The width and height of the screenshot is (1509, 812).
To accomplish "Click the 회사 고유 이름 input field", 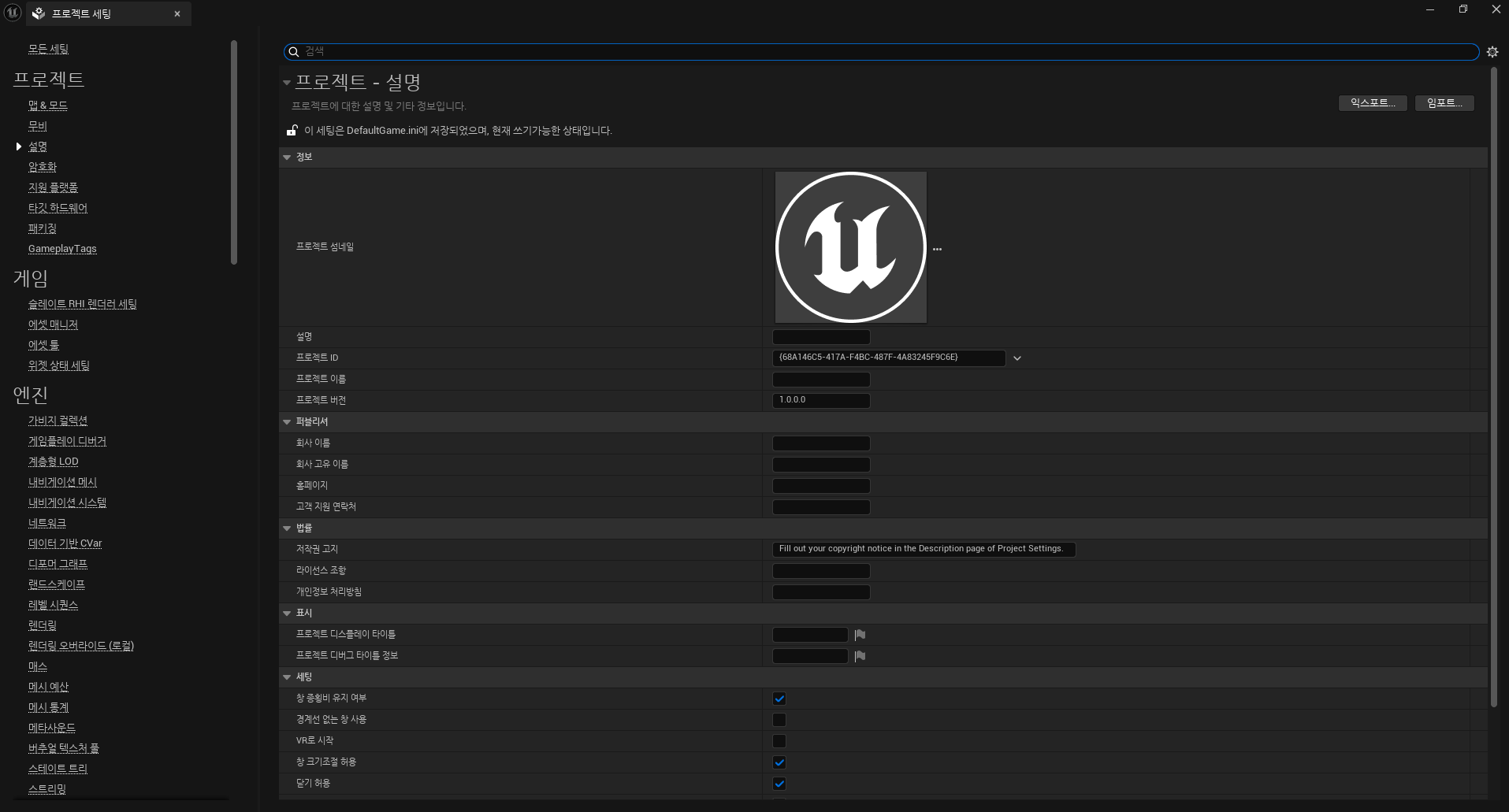I will [x=821, y=465].
